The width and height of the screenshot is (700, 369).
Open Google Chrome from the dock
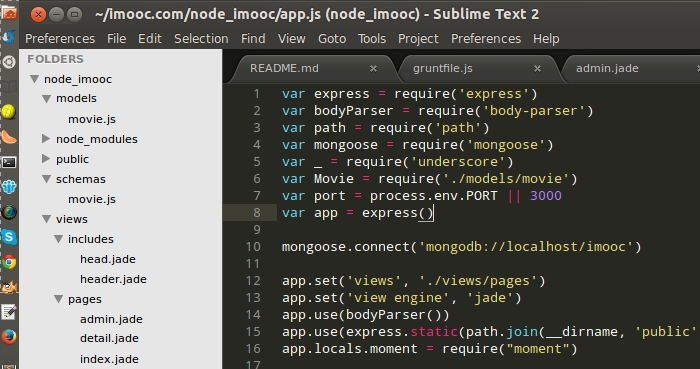click(x=9, y=262)
